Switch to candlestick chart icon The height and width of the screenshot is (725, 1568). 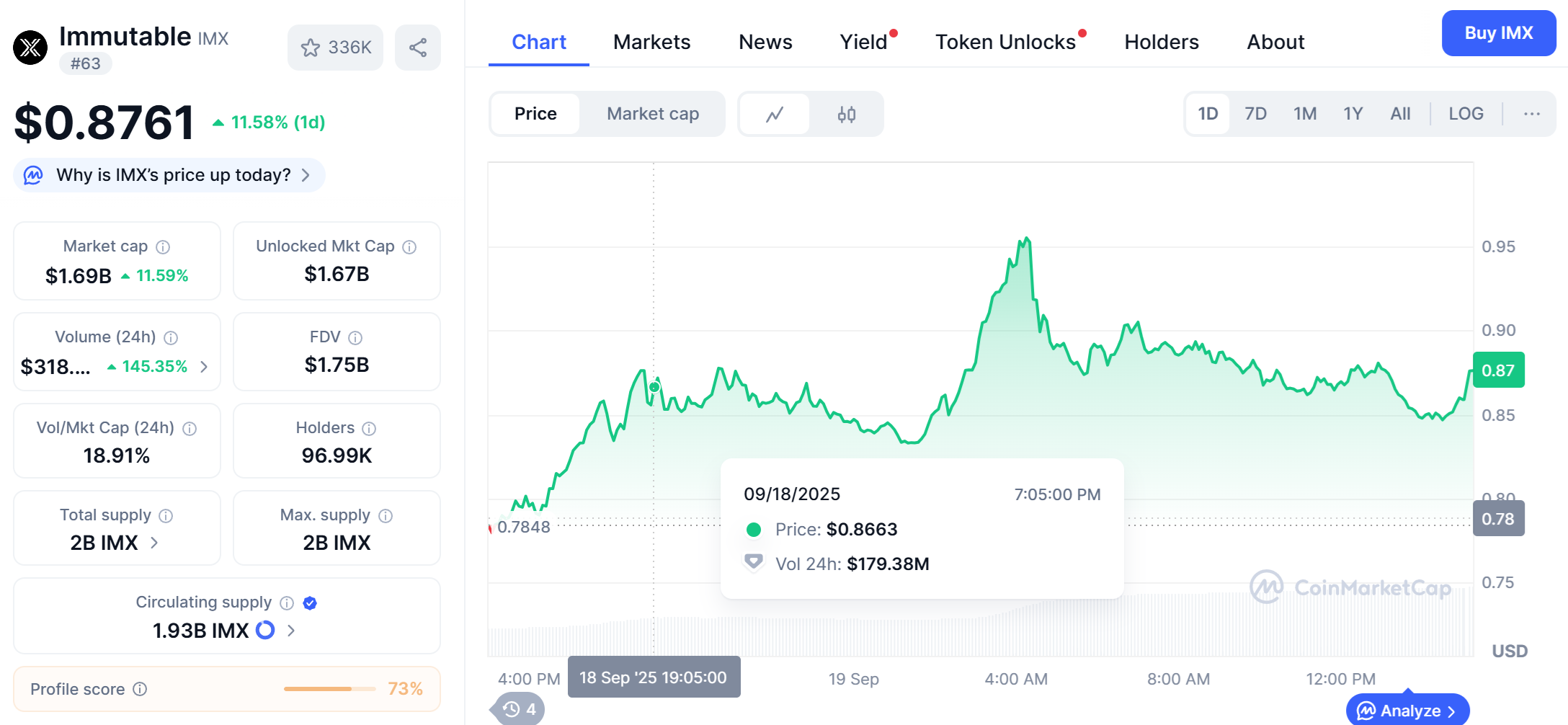point(847,114)
